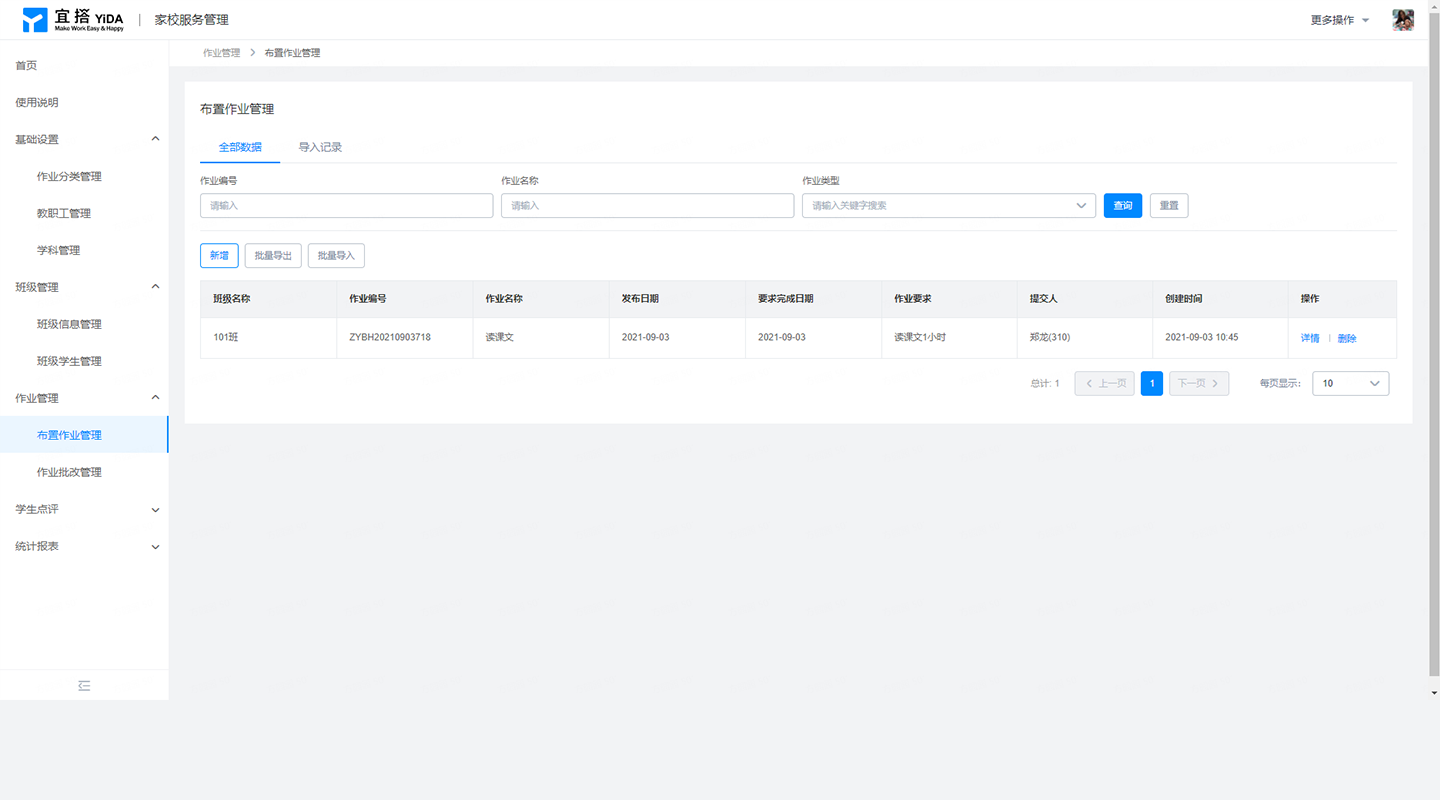This screenshot has height=800, width=1440.
Task: Switch to the 导入记录 tab
Action: (320, 147)
